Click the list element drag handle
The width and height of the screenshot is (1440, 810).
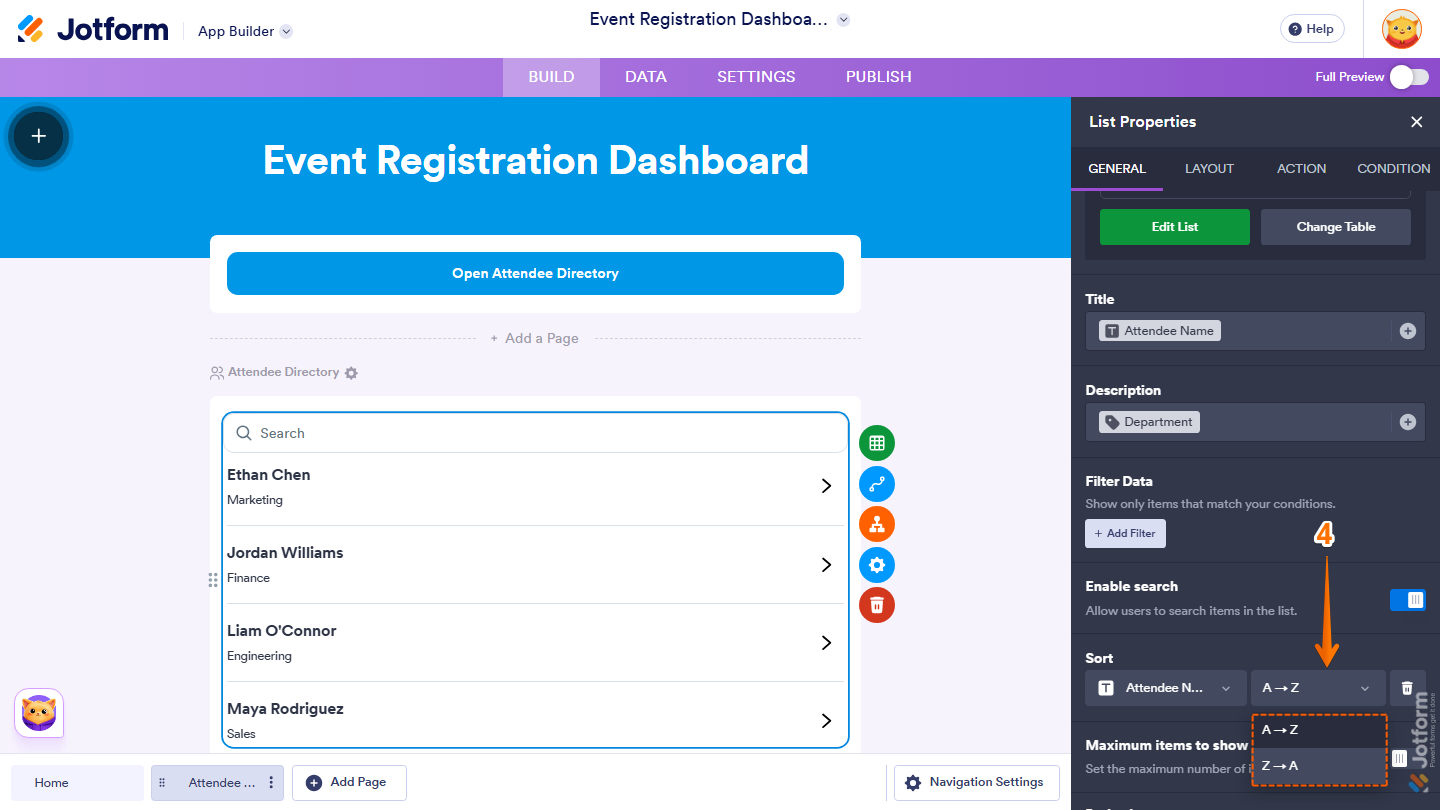click(213, 580)
